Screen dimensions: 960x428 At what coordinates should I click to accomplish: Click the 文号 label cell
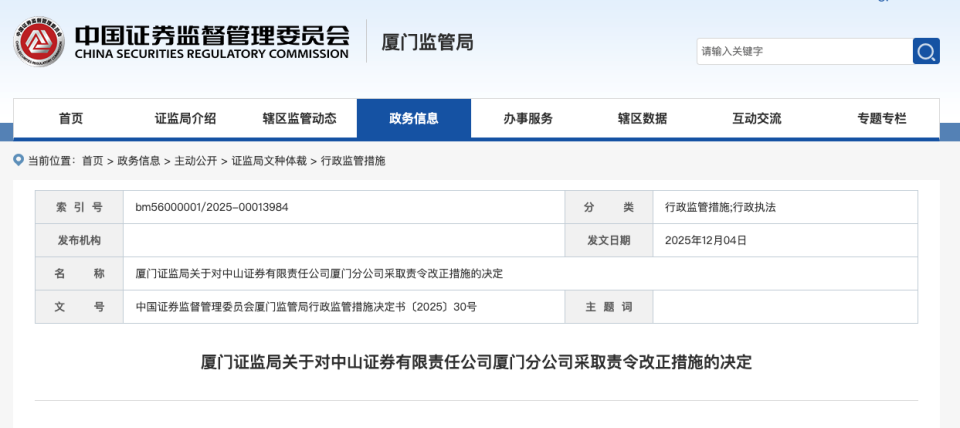[80, 307]
